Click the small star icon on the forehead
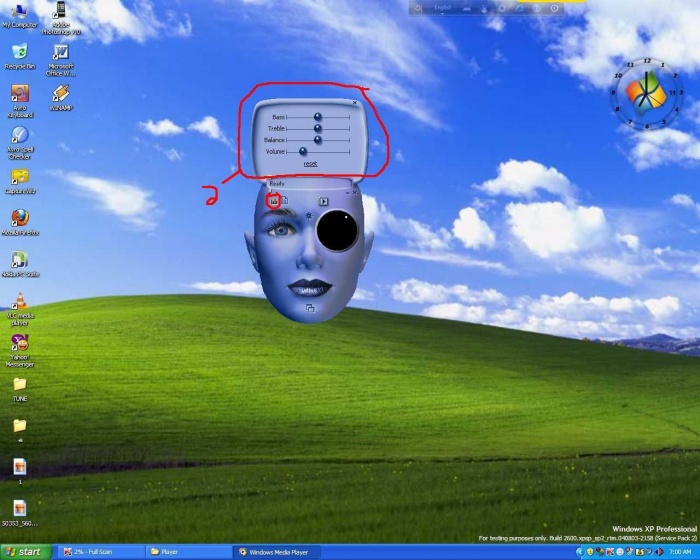The height and width of the screenshot is (560, 700). tap(309, 216)
